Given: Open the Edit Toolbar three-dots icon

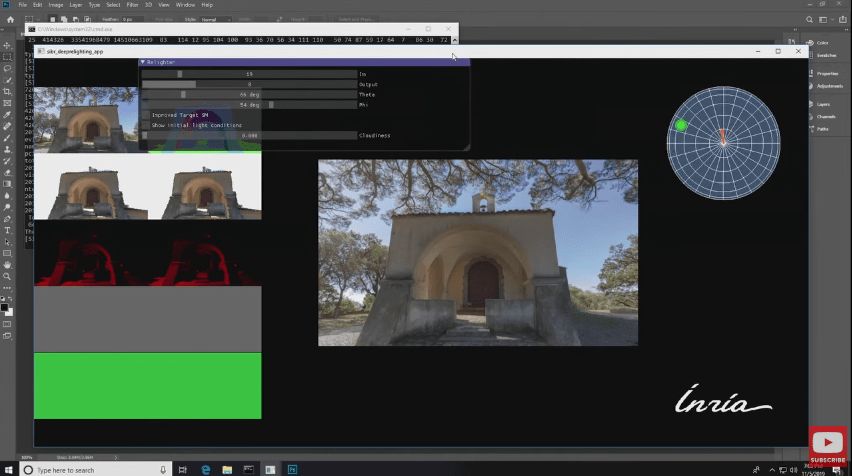Looking at the screenshot, I should 7,288.
